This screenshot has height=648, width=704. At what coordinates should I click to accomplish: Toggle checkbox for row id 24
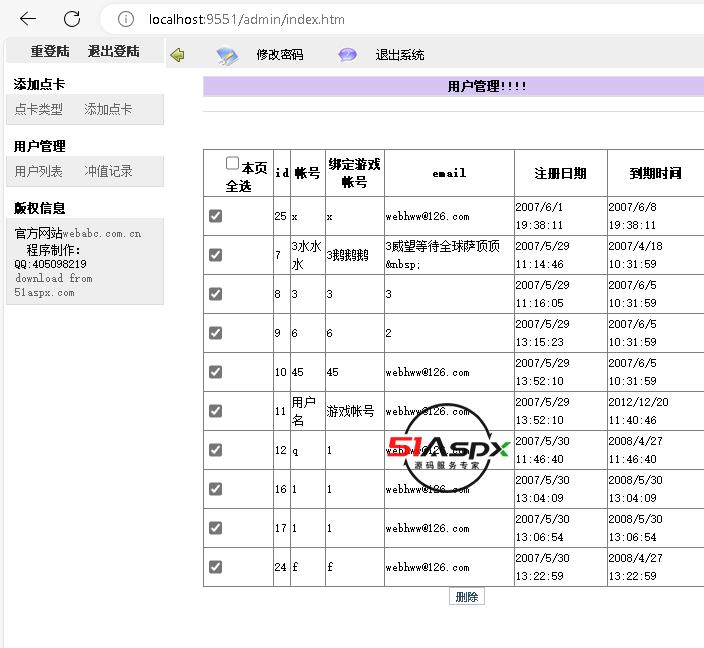[x=215, y=567]
